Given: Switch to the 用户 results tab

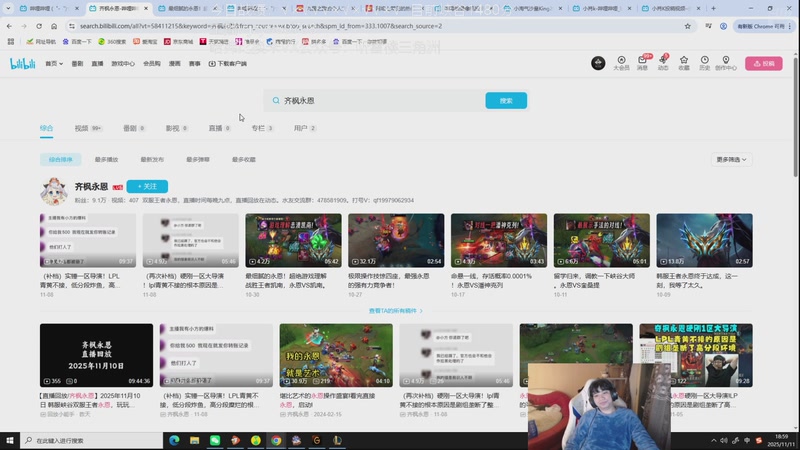Looking at the screenshot, I should (305, 128).
